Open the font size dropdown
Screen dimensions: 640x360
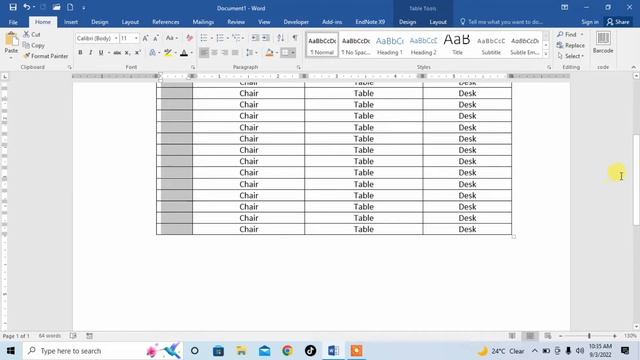pos(136,38)
